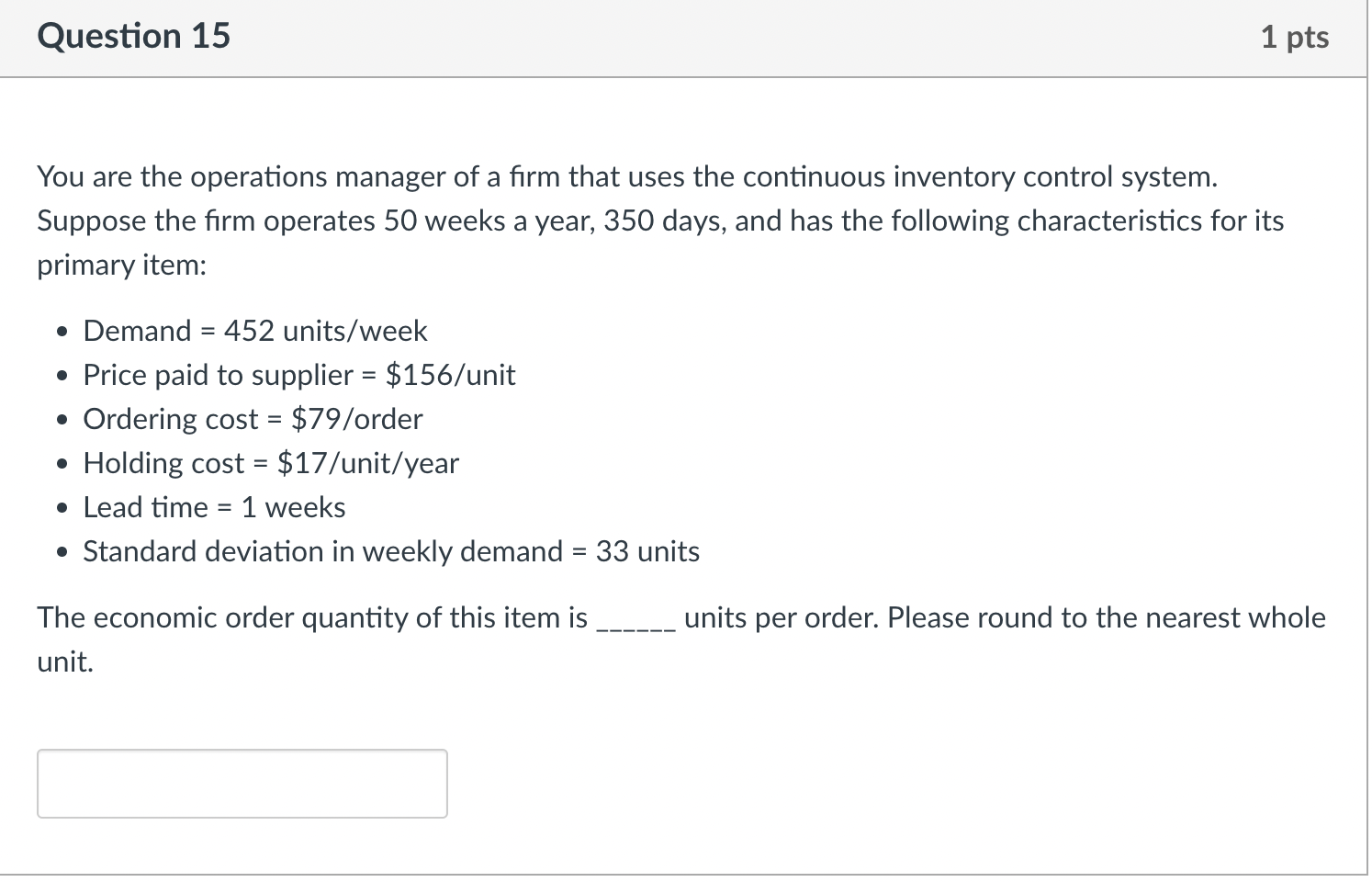Click "continuous inventory control system" phrase
The image size is (1372, 882).
point(979,176)
